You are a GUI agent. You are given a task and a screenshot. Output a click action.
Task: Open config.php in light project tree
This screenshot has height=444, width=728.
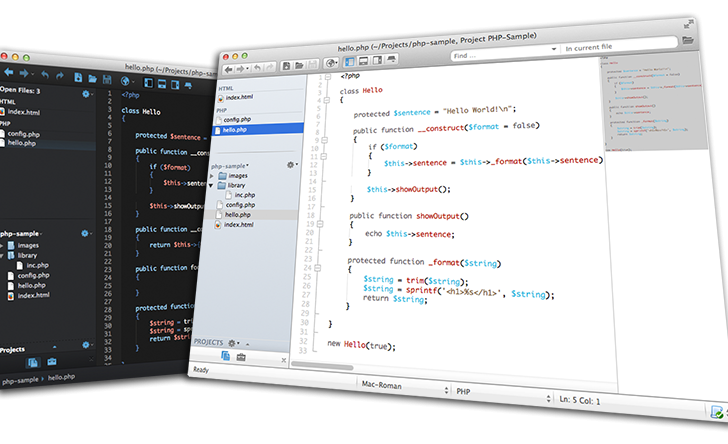(x=240, y=204)
